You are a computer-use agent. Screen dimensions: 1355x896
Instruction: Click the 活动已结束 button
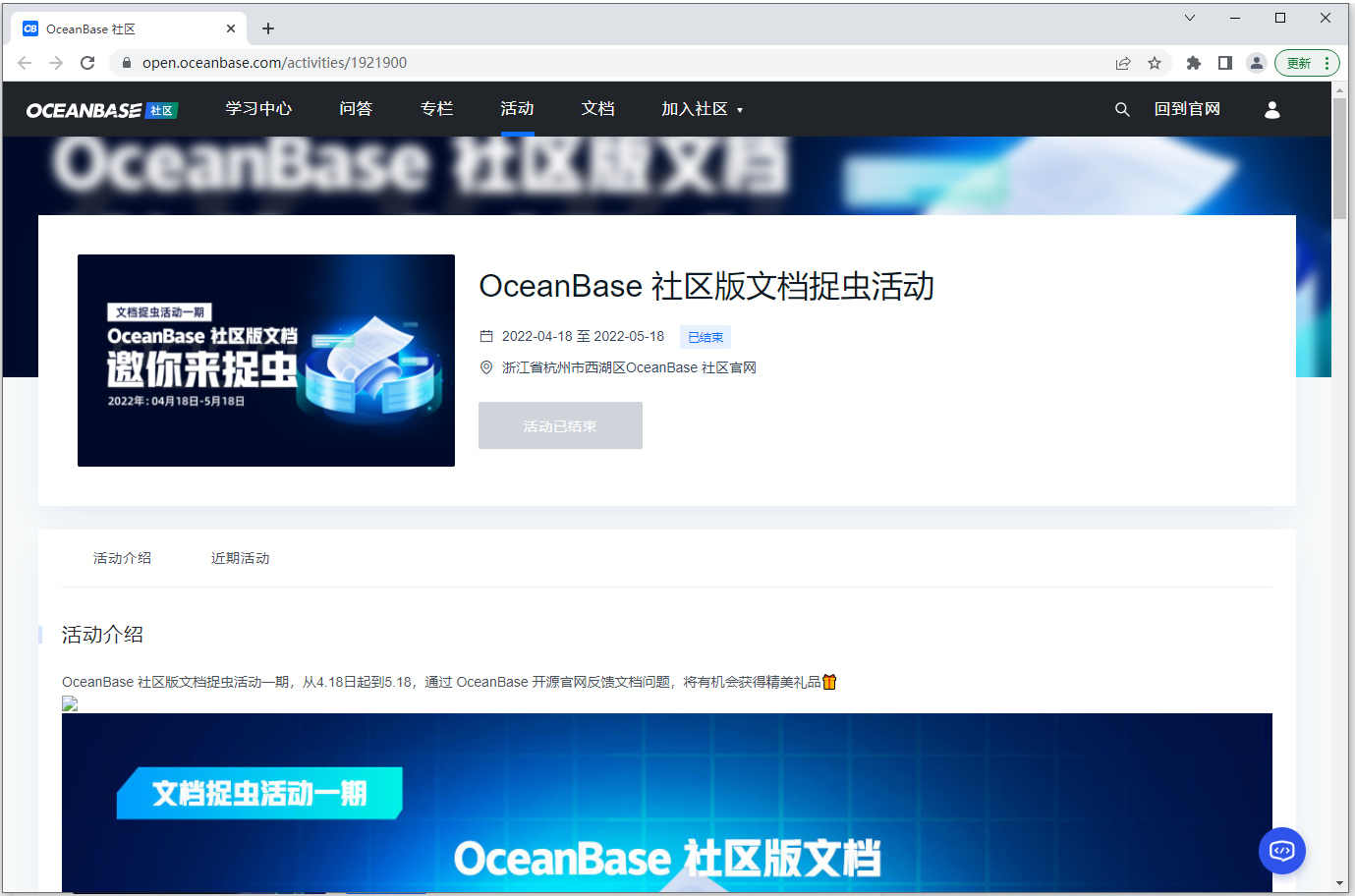coord(560,425)
